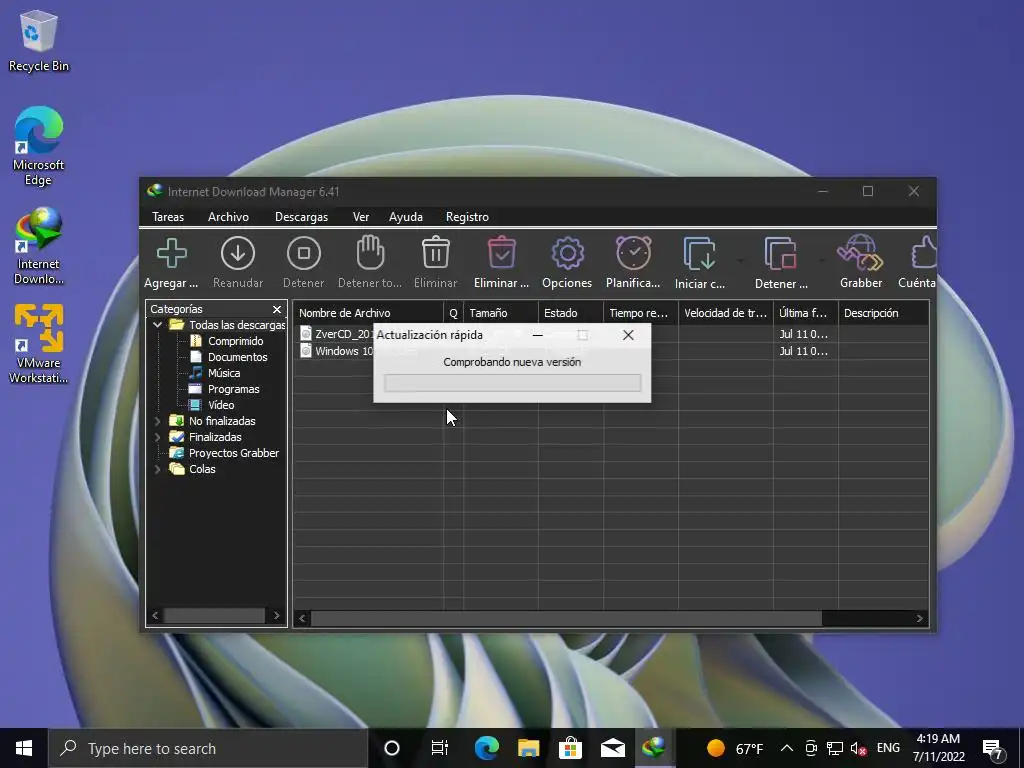Screen dimensions: 1024x768
Task: Sort by Tiempo restante column header
Action: point(641,313)
